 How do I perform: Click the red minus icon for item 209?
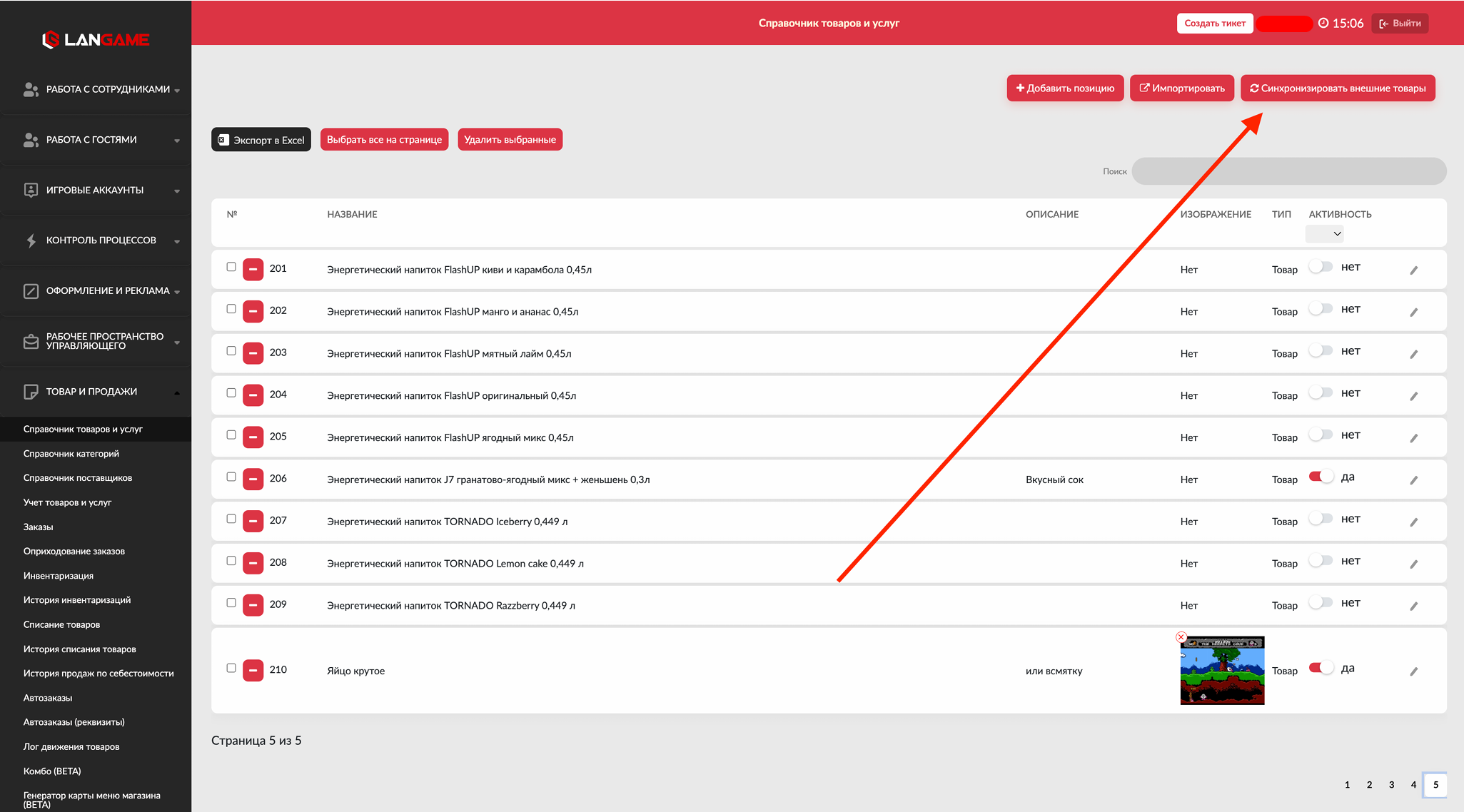(253, 605)
